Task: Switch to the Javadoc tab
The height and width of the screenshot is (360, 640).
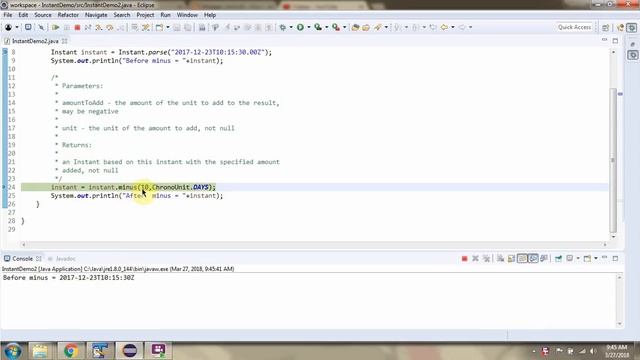Action: [x=66, y=259]
